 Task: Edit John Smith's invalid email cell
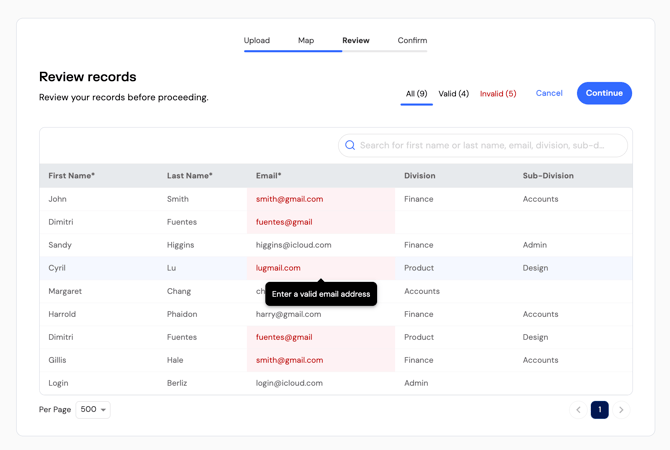(321, 199)
